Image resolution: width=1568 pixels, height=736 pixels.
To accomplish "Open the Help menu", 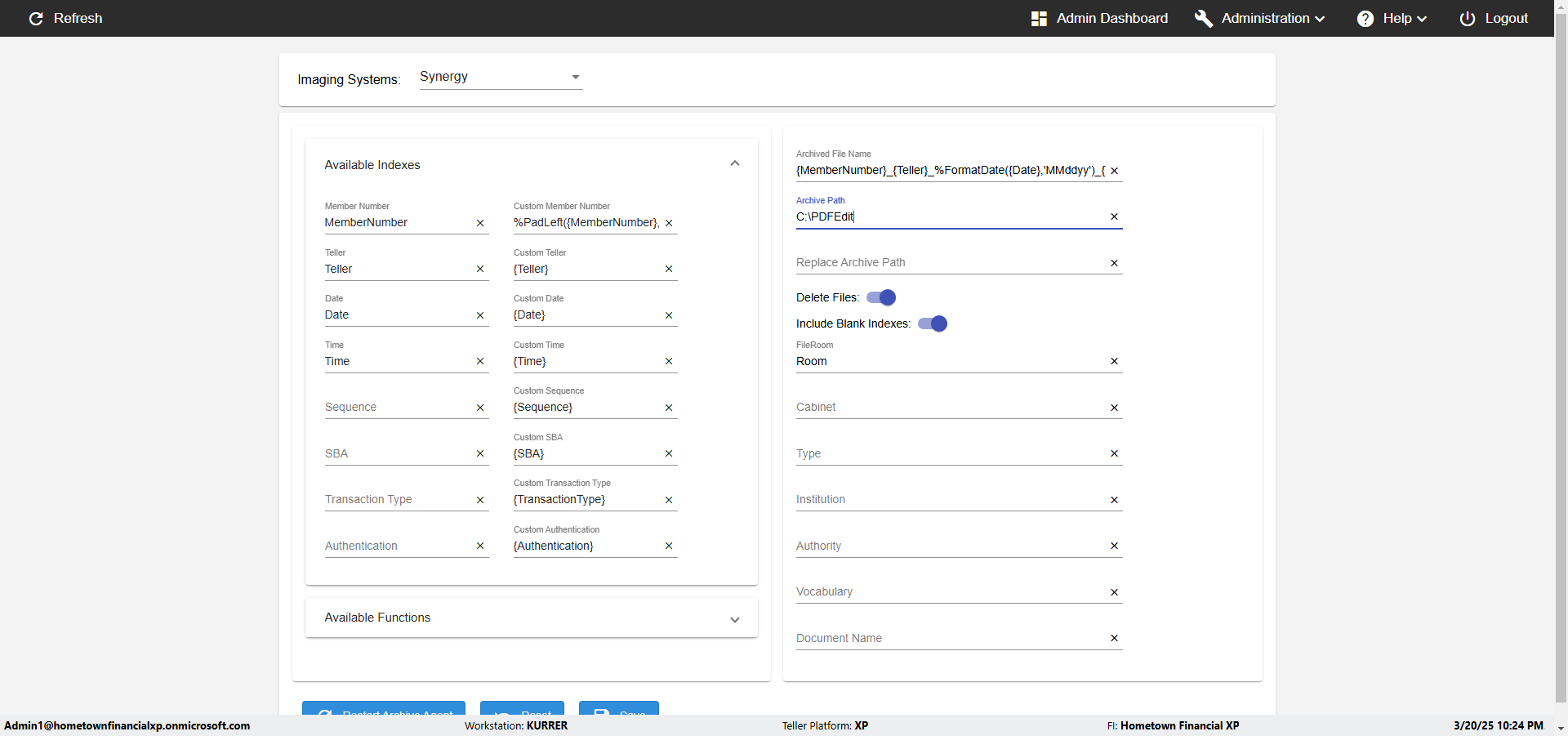I will pos(1392,18).
